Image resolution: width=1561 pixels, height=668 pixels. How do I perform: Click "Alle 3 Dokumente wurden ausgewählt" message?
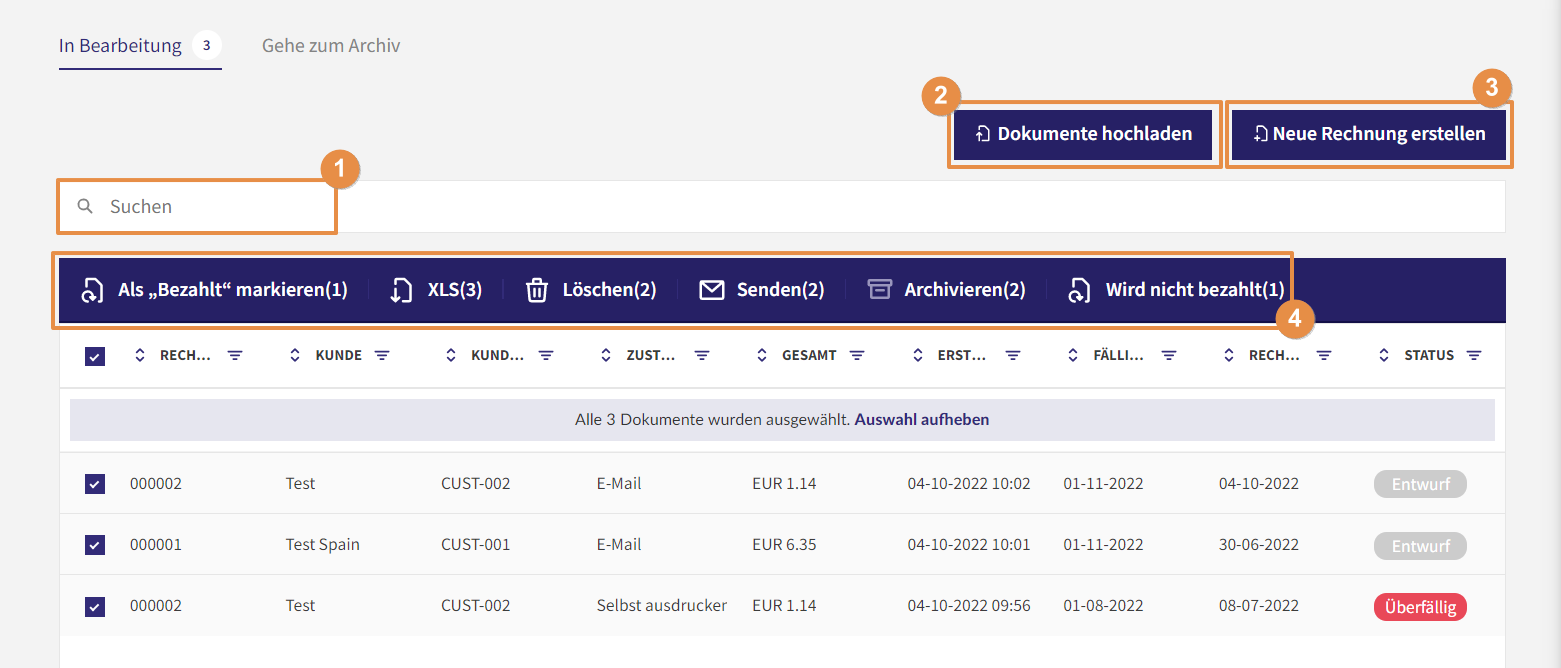click(x=712, y=420)
